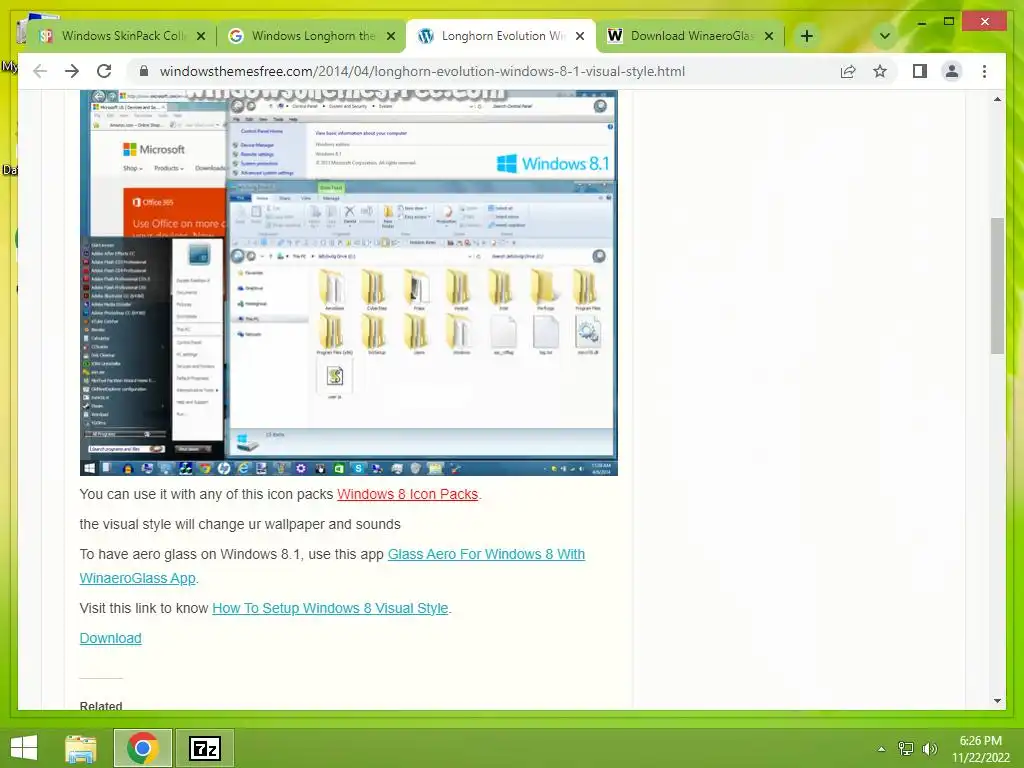Click the 'Related' heading text
Viewport: 1024px width, 768px height.
click(x=101, y=705)
